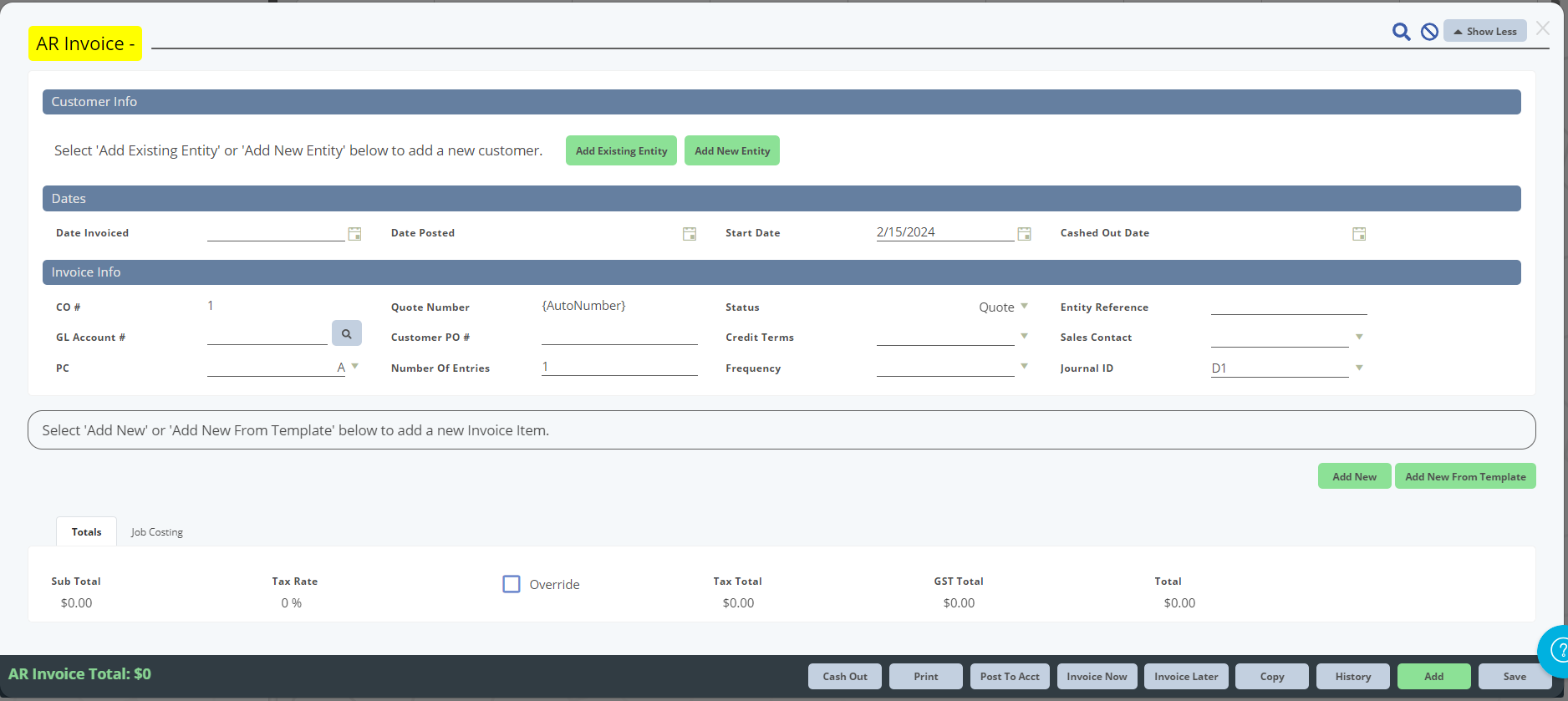
Task: Click the Post To Acct button
Action: tap(1010, 677)
